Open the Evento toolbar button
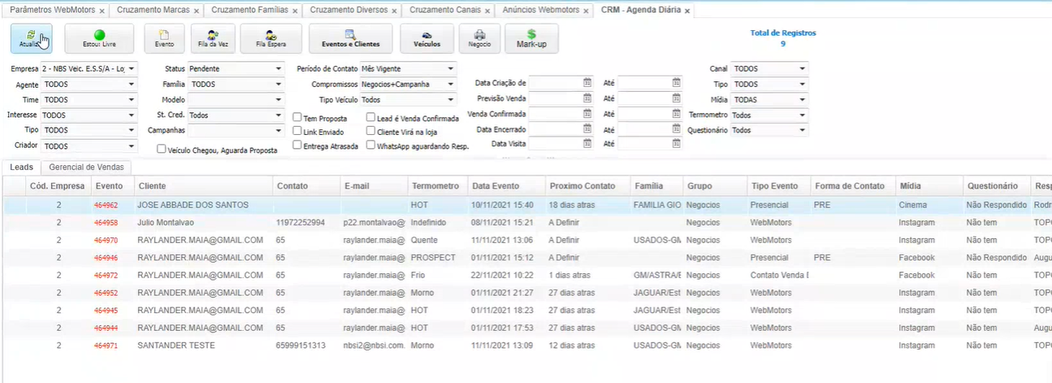The height and width of the screenshot is (383, 1052). pyautogui.click(x=164, y=38)
